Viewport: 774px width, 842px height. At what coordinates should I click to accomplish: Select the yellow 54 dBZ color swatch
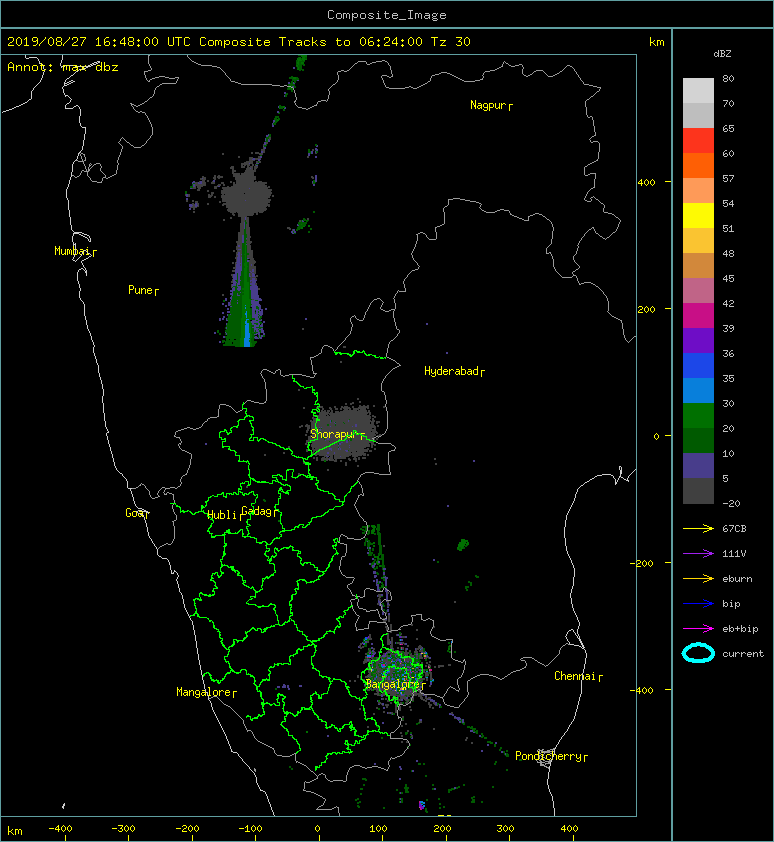tap(698, 215)
